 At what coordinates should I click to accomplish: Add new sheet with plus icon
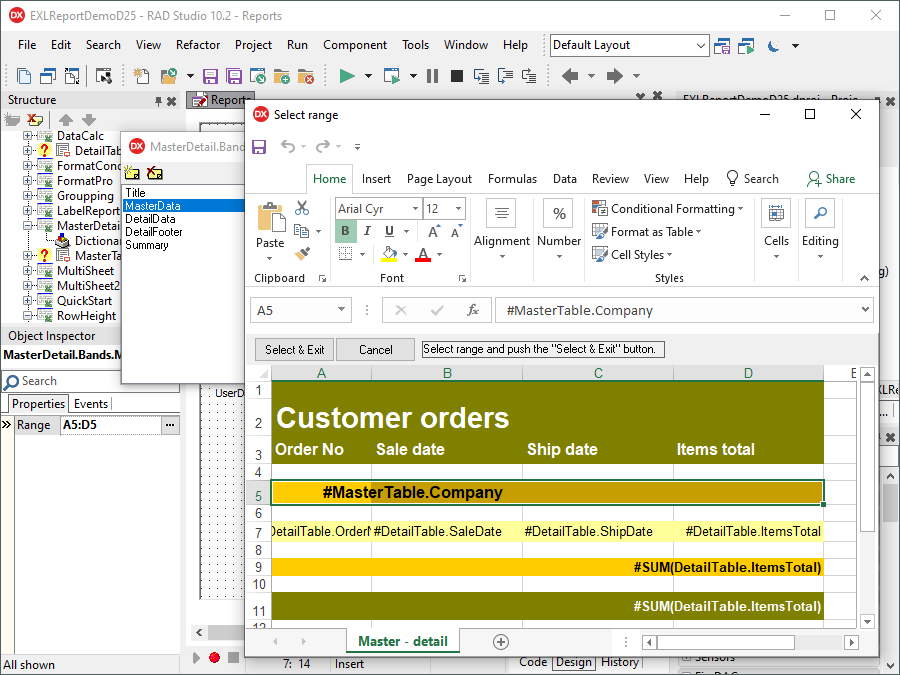tap(501, 642)
